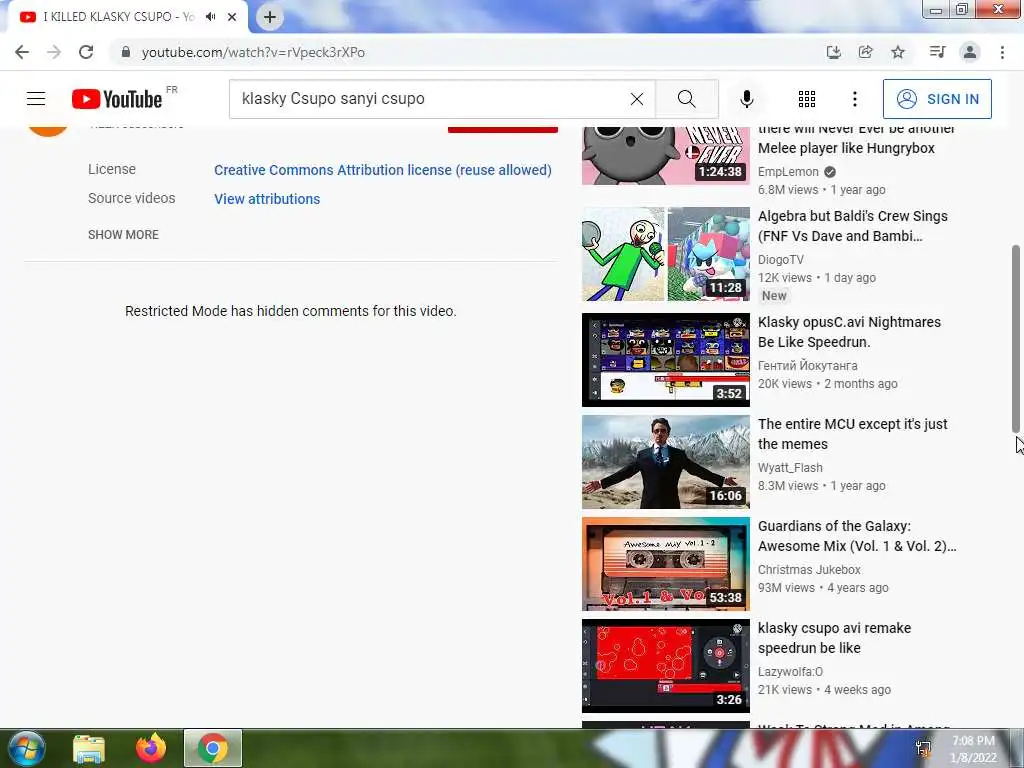Click Guardians of the Galaxy: Awesome Mix title

coord(857,536)
